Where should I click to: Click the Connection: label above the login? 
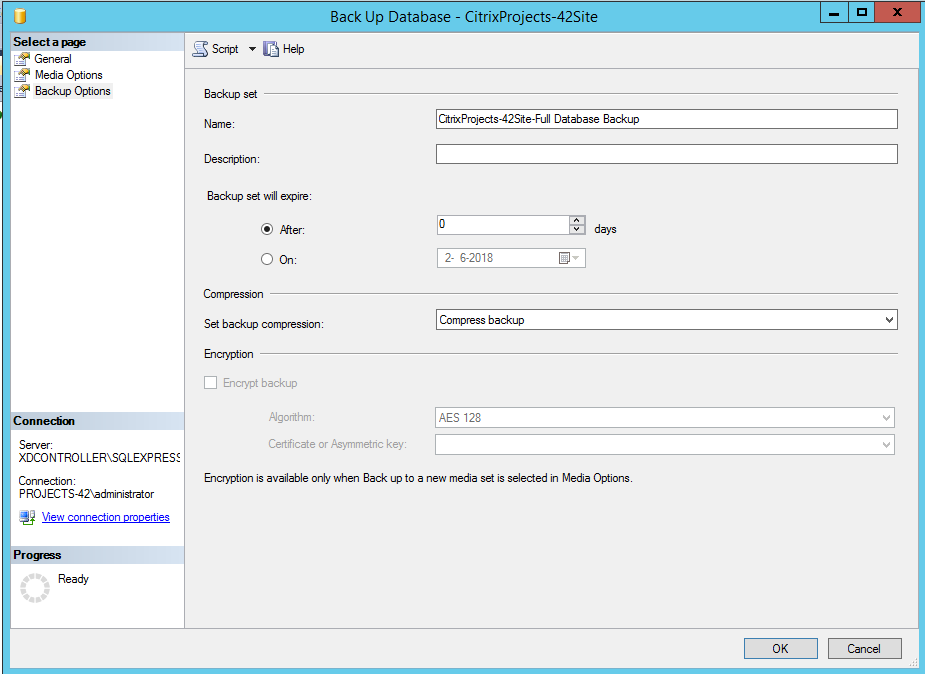pos(47,481)
